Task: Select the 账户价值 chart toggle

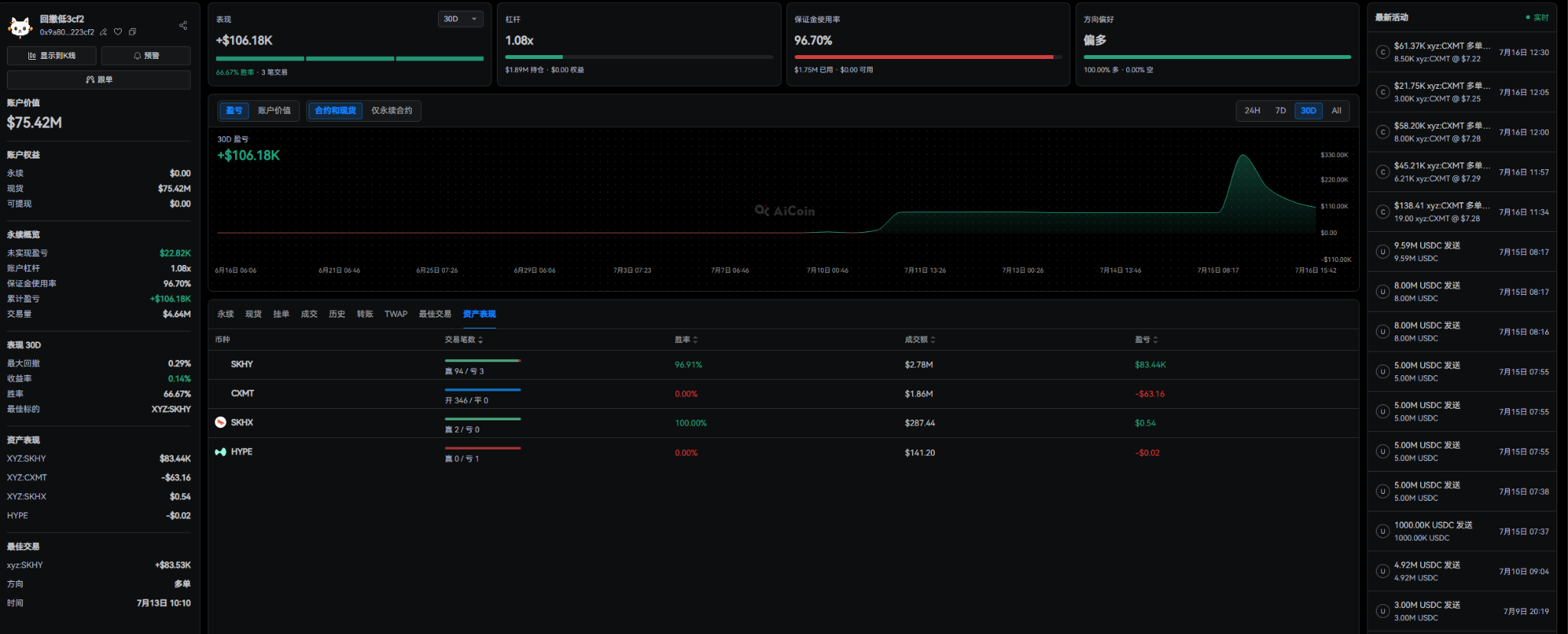Action: pos(274,110)
